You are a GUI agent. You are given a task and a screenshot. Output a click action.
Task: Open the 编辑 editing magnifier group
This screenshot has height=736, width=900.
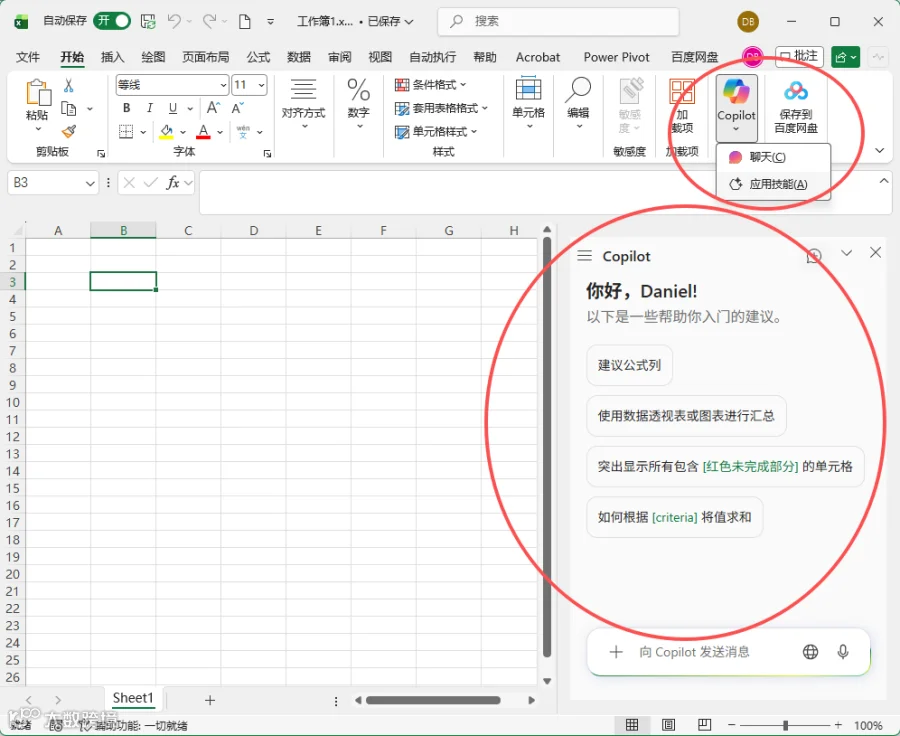click(x=578, y=103)
